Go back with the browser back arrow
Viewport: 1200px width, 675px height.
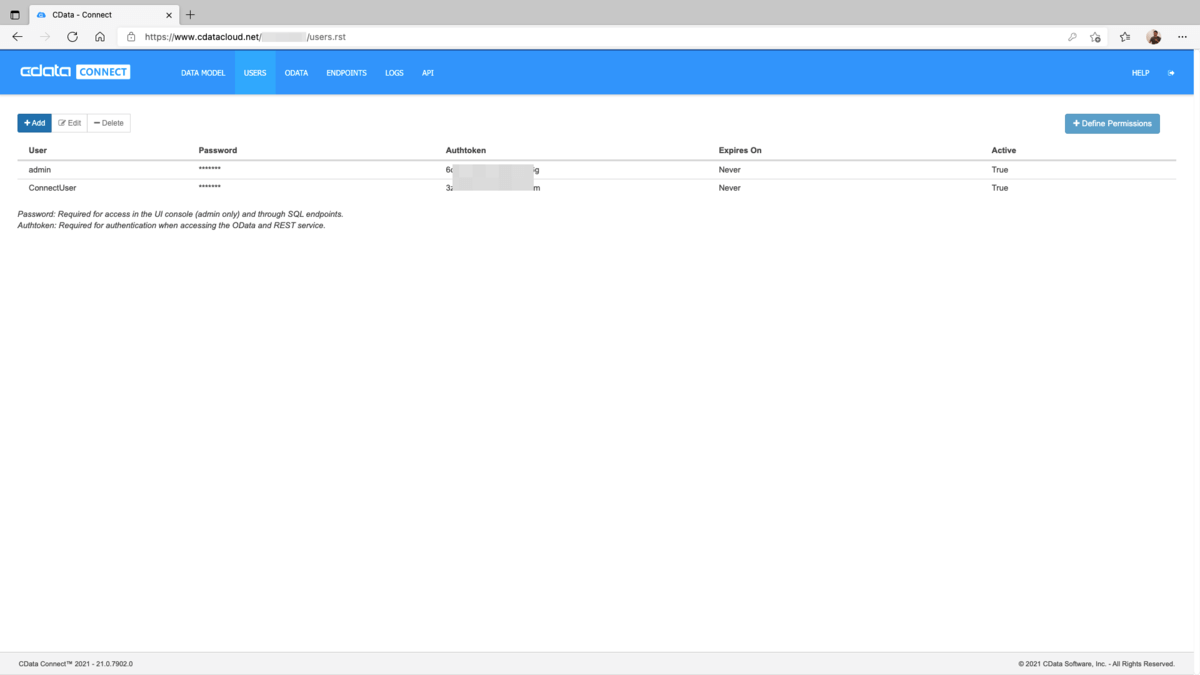coord(17,37)
